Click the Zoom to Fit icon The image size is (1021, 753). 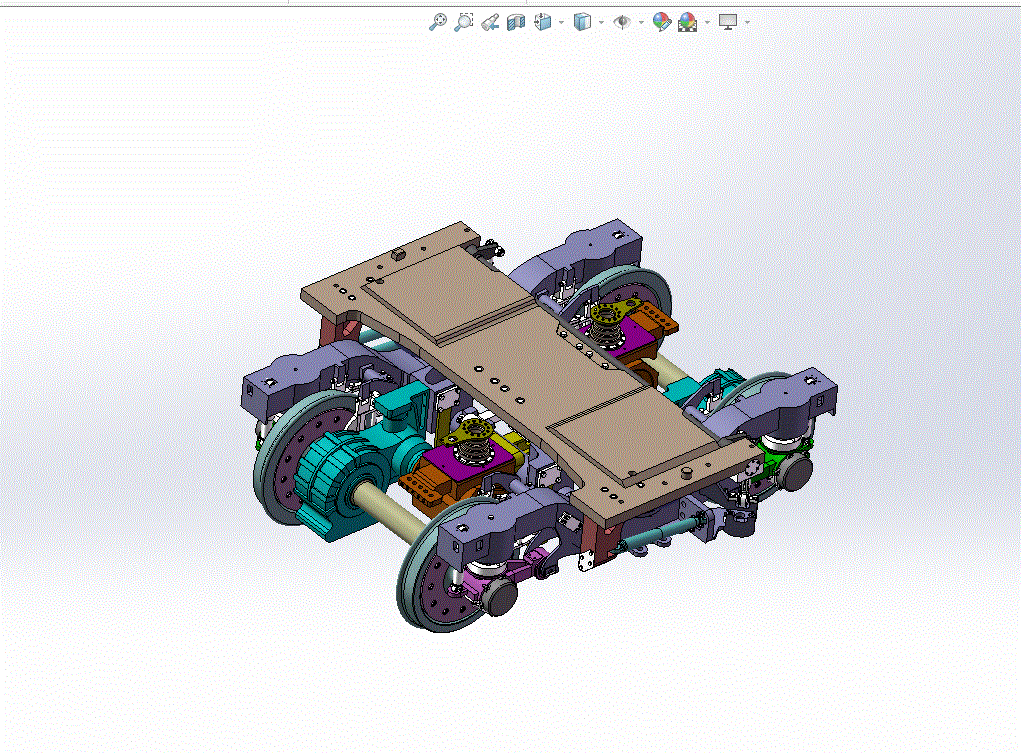[x=438, y=21]
